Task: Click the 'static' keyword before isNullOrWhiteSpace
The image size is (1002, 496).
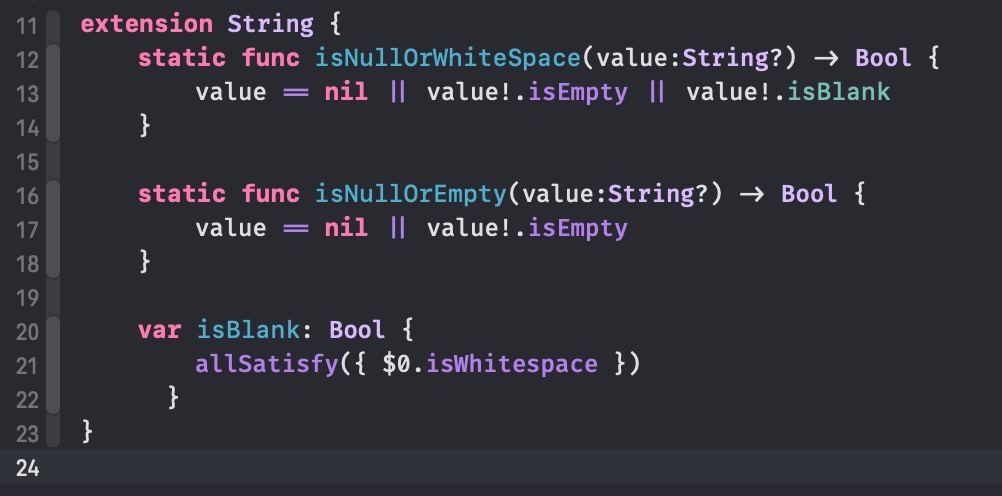Action: (x=182, y=58)
